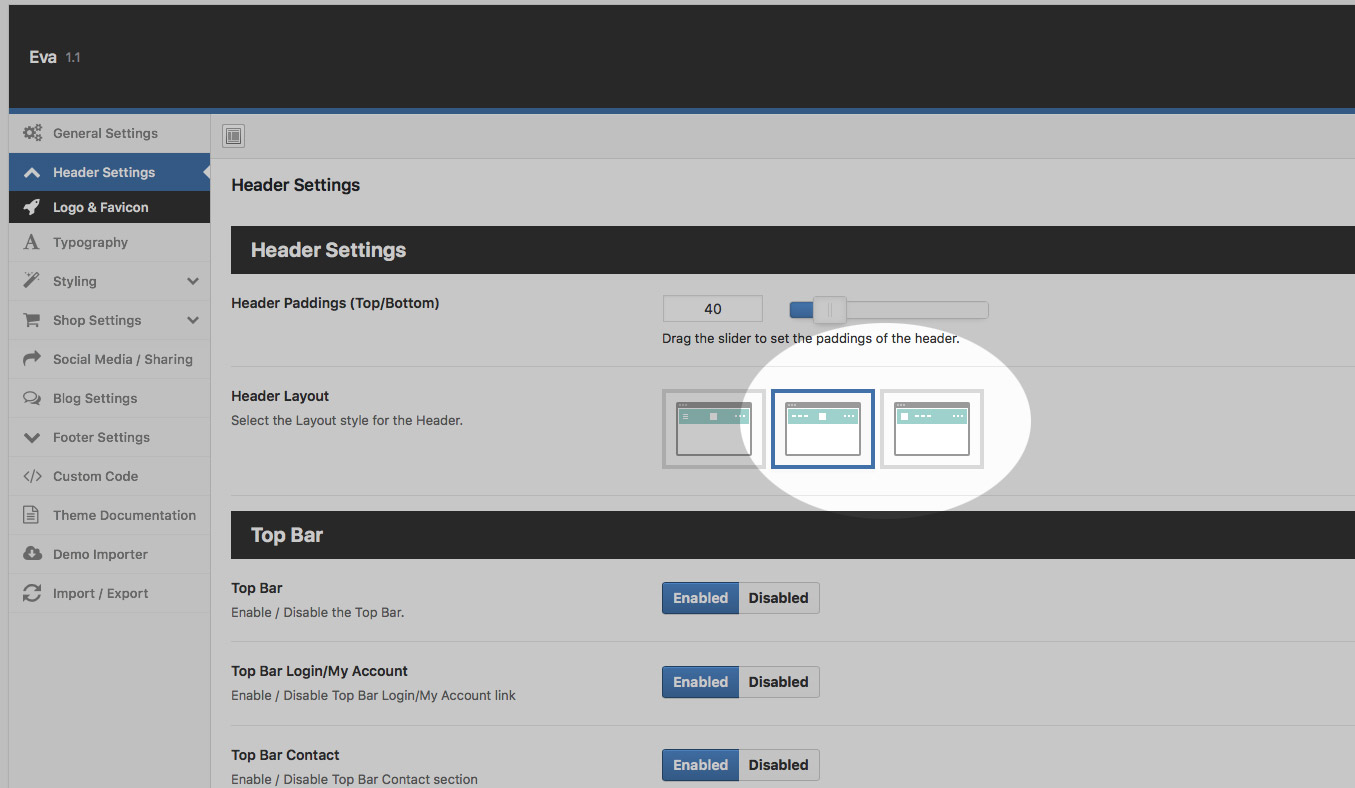Click the Styling magic wand icon

32,281
